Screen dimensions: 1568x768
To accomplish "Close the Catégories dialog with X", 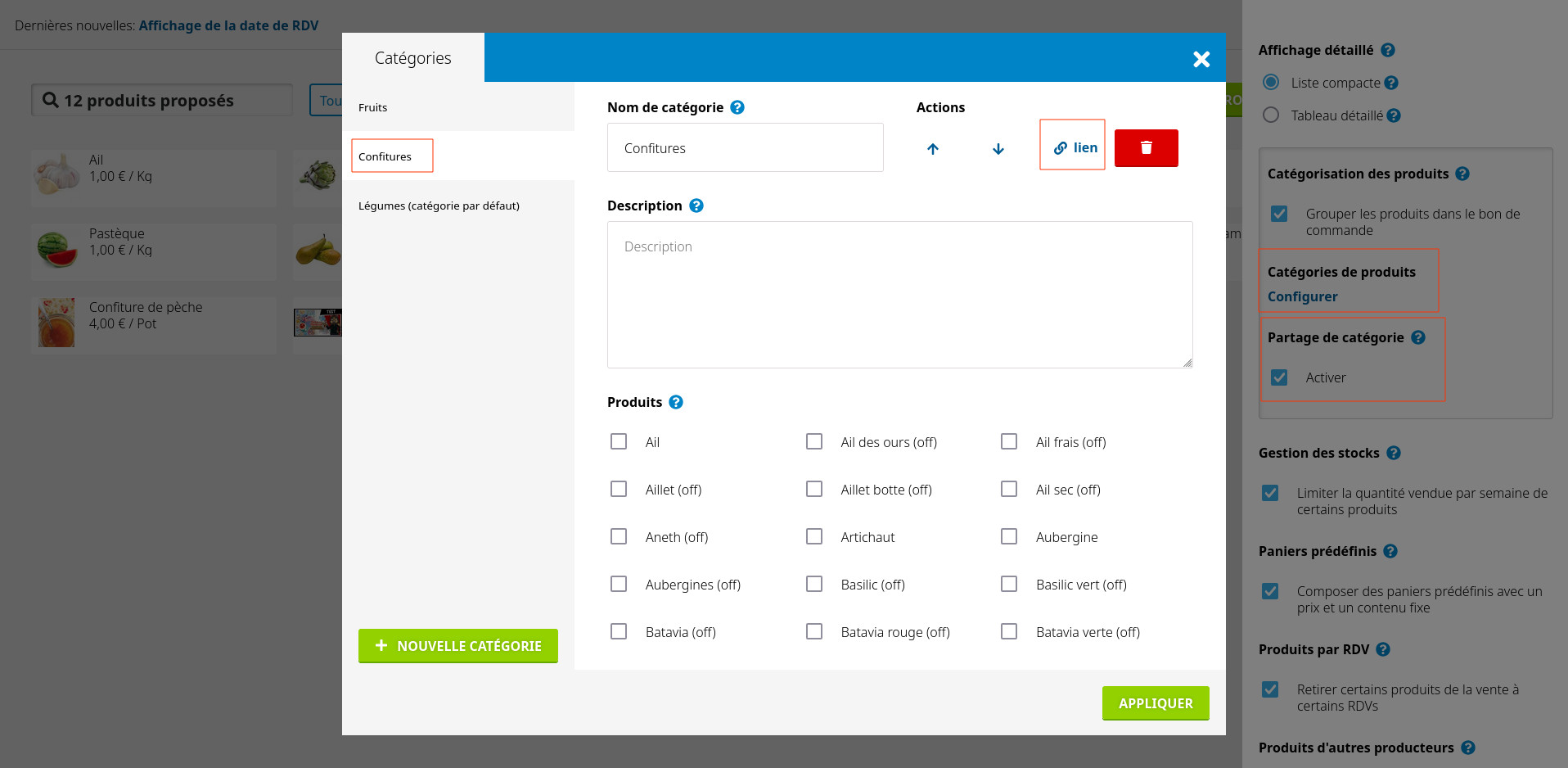I will [1201, 59].
